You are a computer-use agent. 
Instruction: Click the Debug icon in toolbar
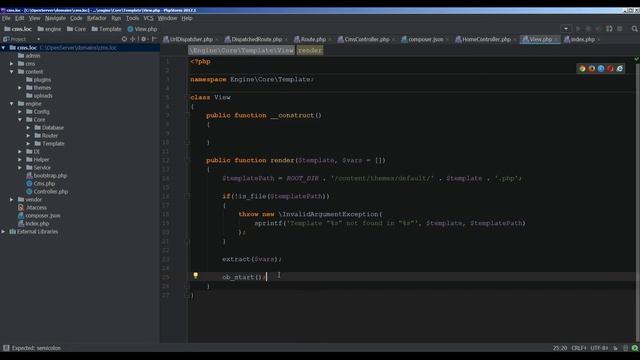pyautogui.click(x=588, y=29)
